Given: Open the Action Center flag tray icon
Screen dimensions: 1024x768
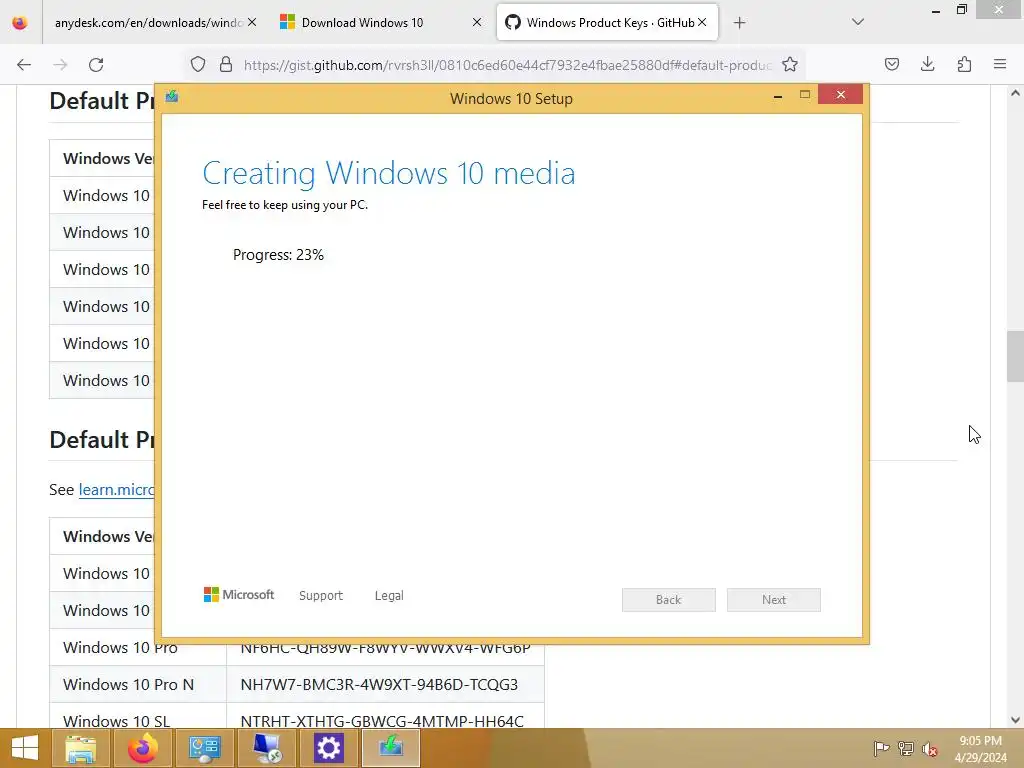Looking at the screenshot, I should (882, 748).
